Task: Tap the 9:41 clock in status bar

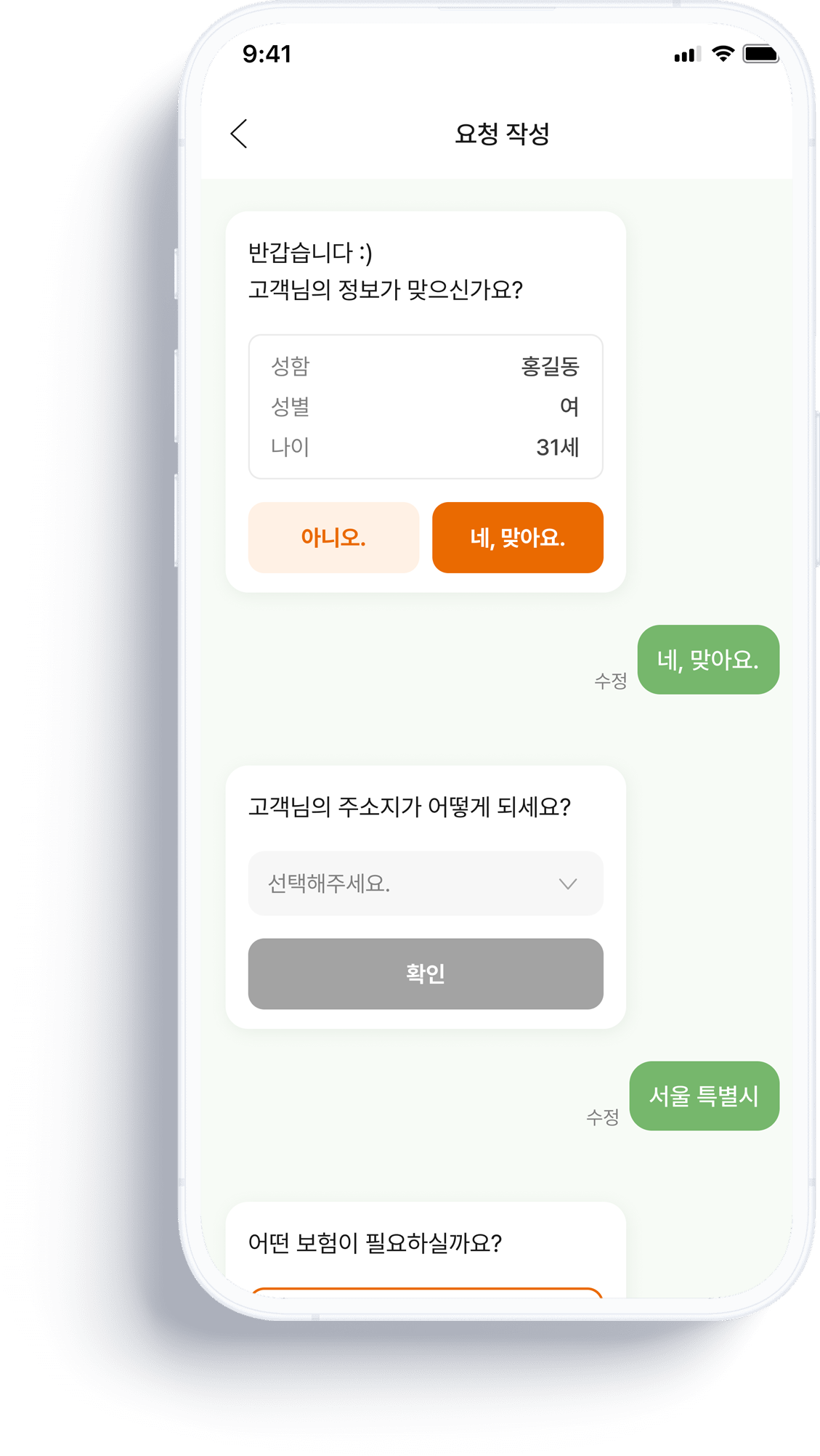Action: pyautogui.click(x=267, y=54)
